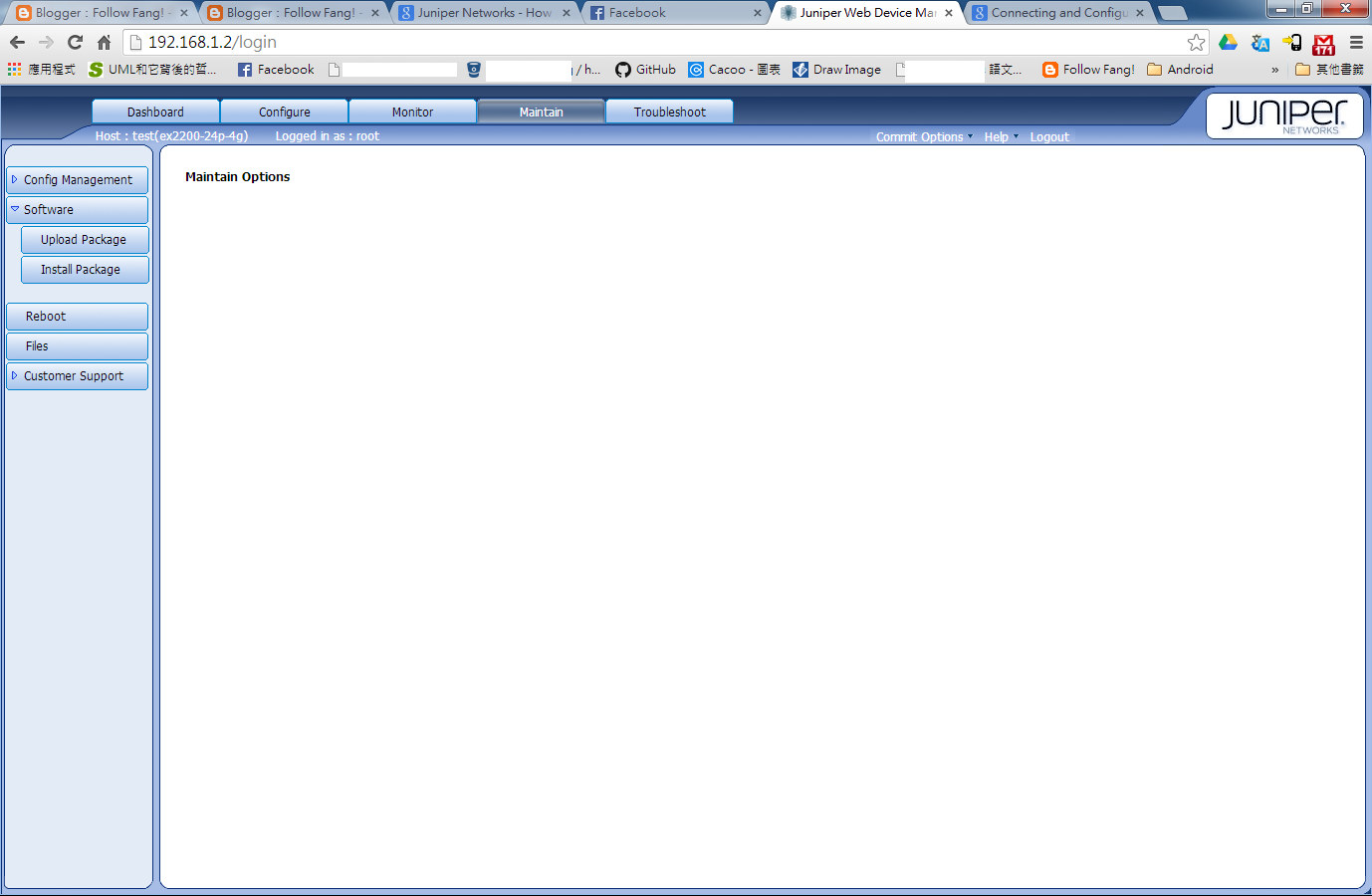Open Chrome menu hamburger icon
The width and height of the screenshot is (1372, 896).
click(1356, 42)
